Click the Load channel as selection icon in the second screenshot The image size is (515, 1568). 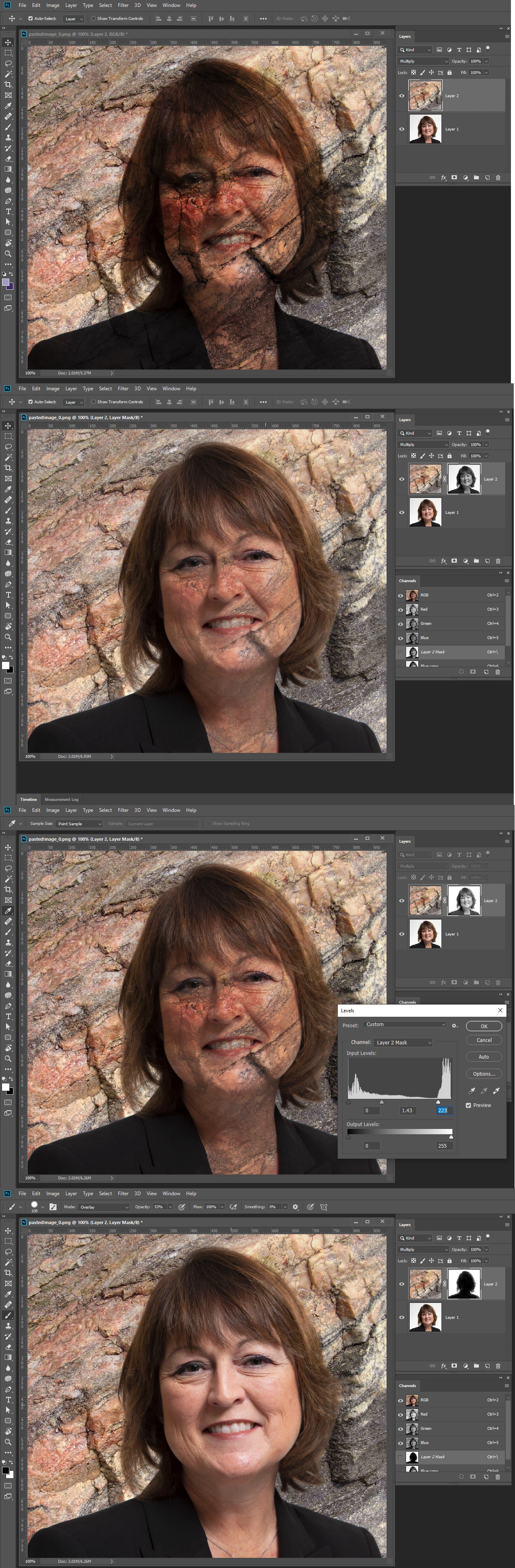point(461,672)
